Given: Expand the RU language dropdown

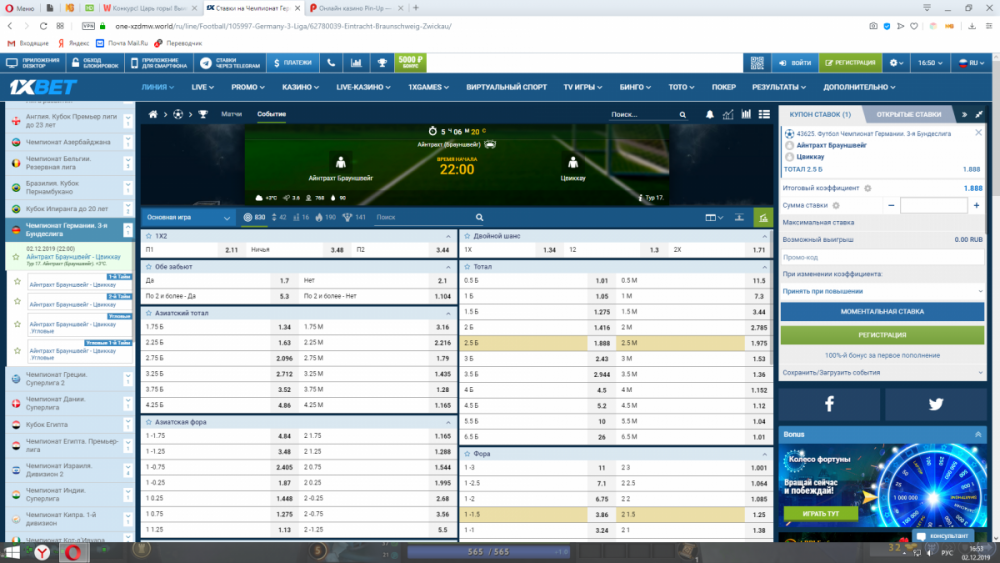Looking at the screenshot, I should 969,63.
